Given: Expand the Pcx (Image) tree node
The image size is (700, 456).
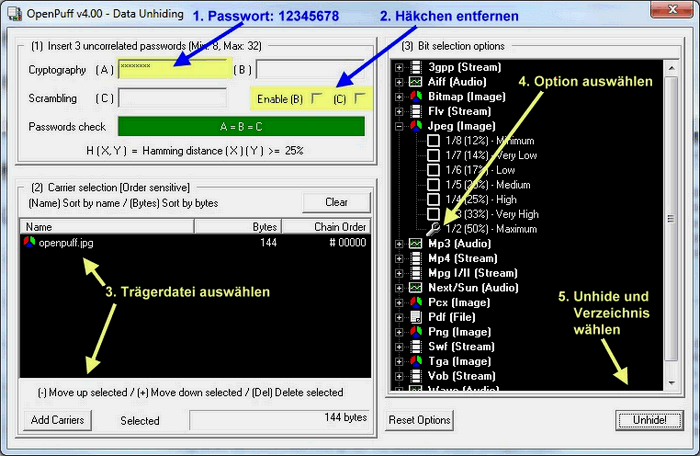Looking at the screenshot, I should pyautogui.click(x=399, y=303).
